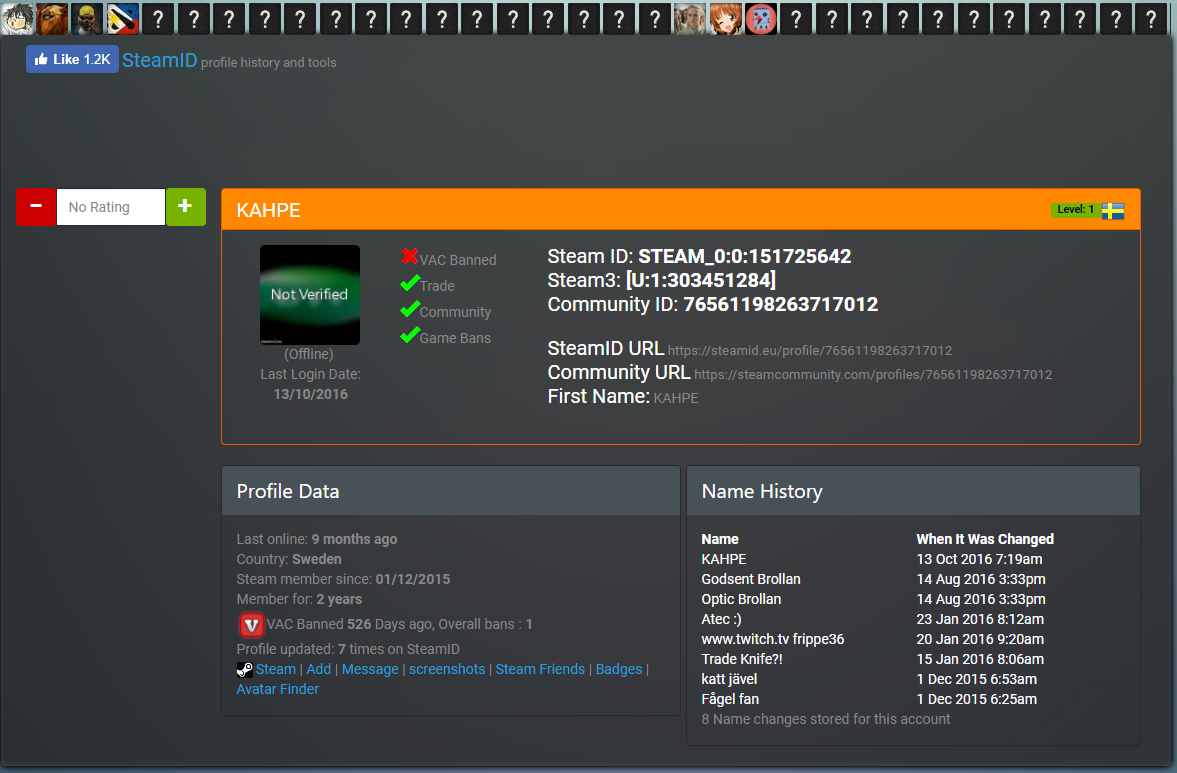Click the 'katt jävel' name entry

[729, 679]
